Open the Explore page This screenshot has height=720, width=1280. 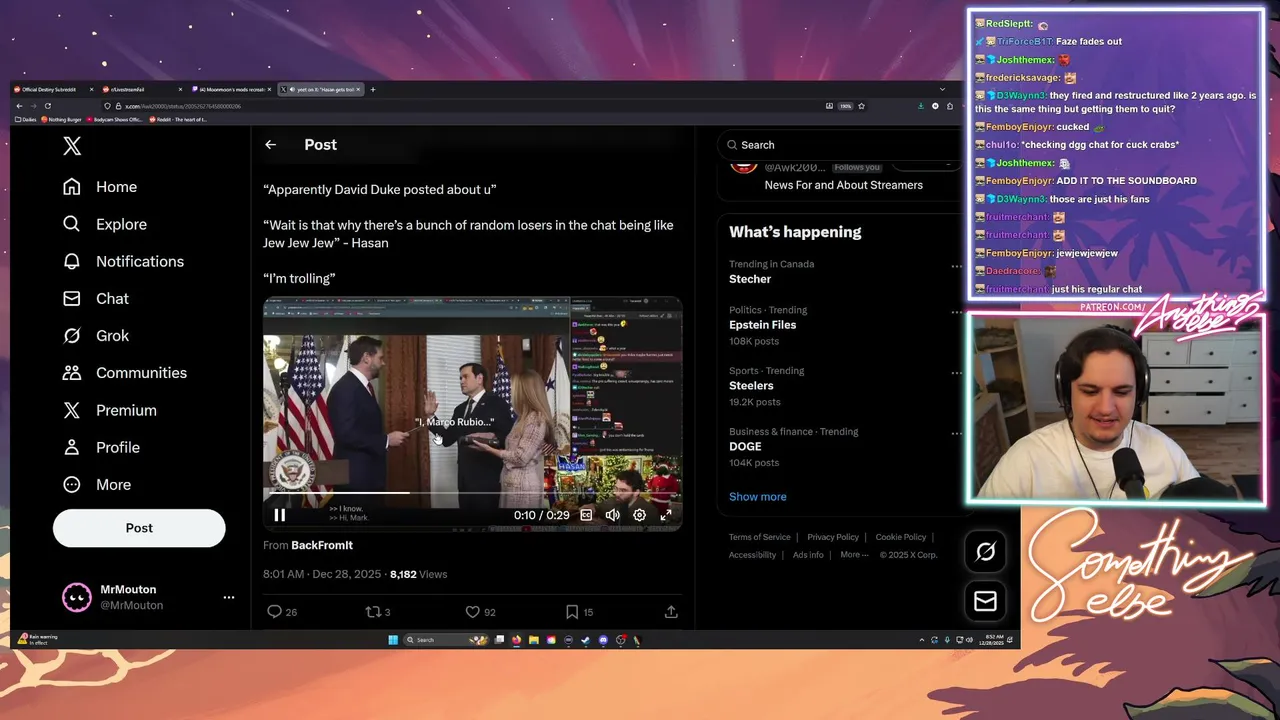pyautogui.click(x=105, y=224)
